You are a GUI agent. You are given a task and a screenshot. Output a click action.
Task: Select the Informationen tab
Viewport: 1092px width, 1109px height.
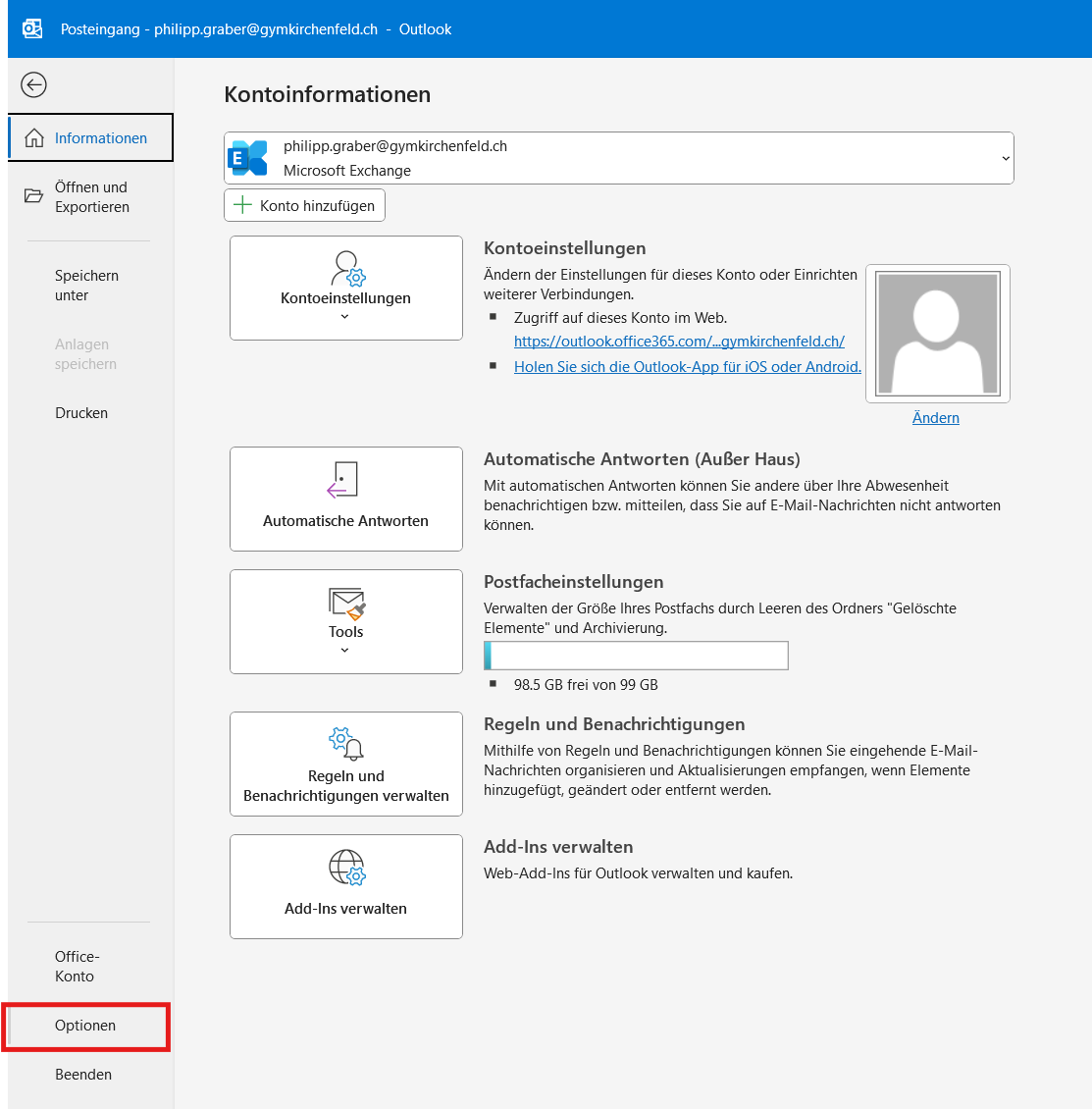[90, 138]
